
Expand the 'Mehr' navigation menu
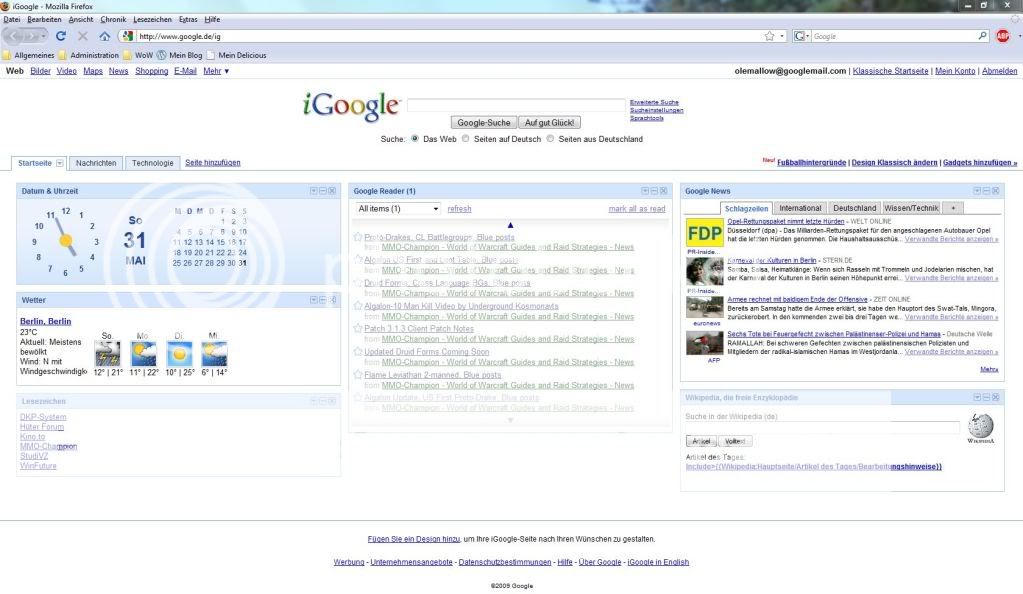tap(211, 69)
